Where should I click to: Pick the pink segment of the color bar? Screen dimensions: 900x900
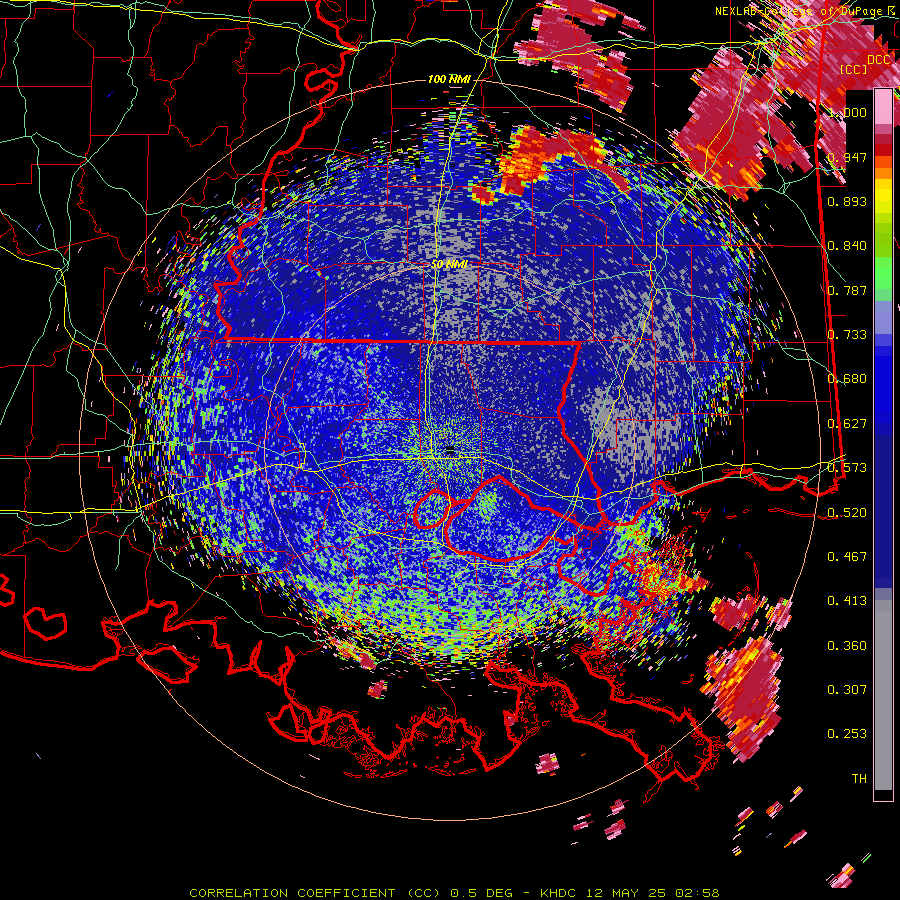click(883, 107)
